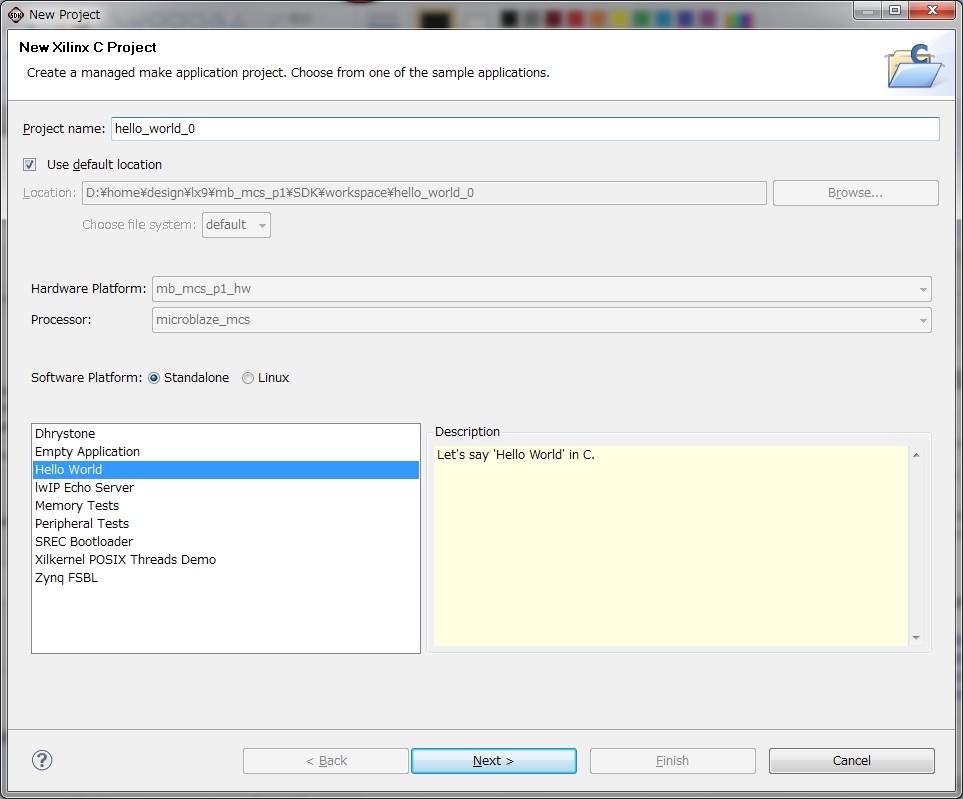
Task: Open the Hardware Platform dropdown
Action: tap(541, 289)
